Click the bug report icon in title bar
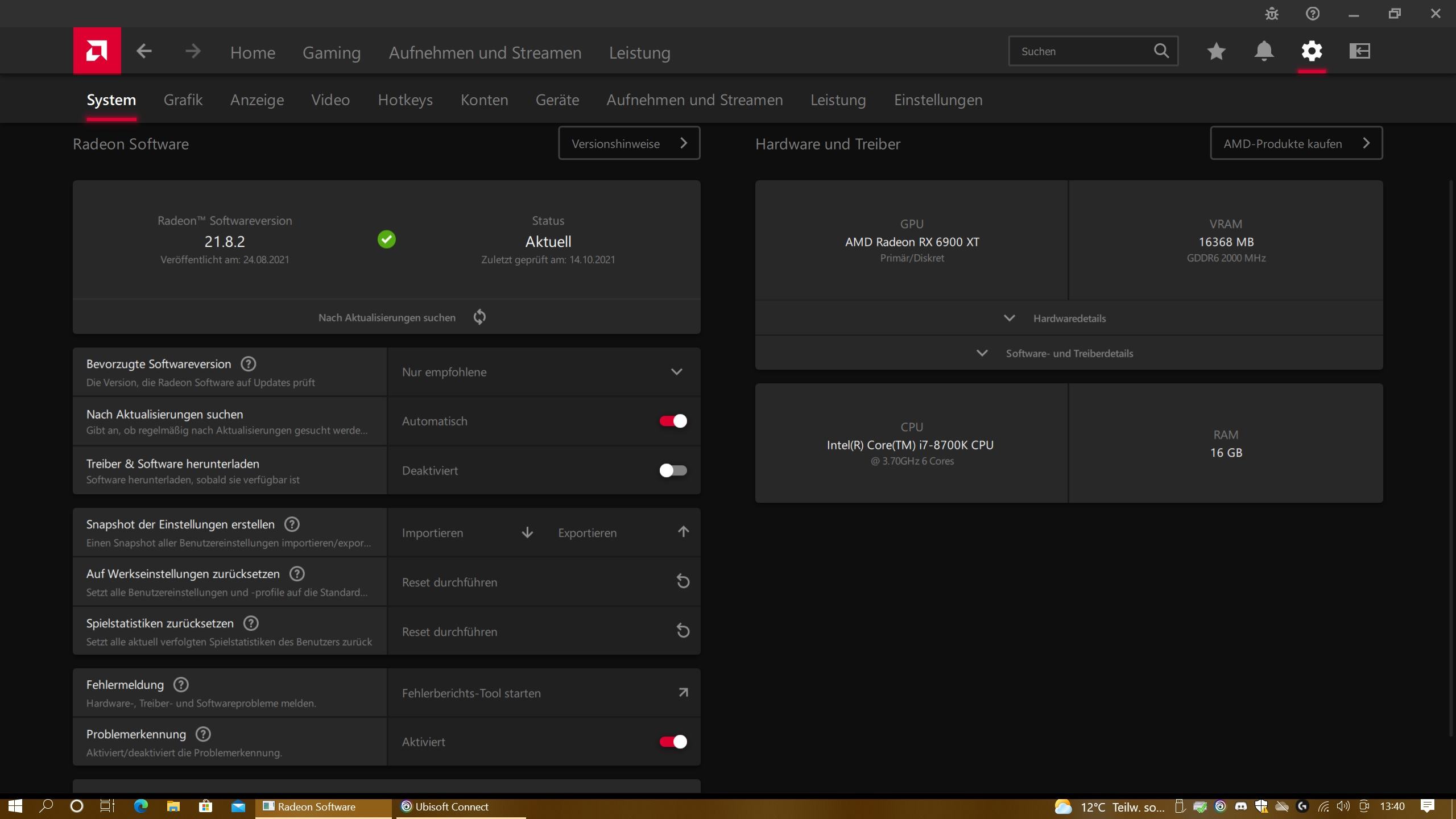This screenshot has width=1456, height=819. 1272,14
